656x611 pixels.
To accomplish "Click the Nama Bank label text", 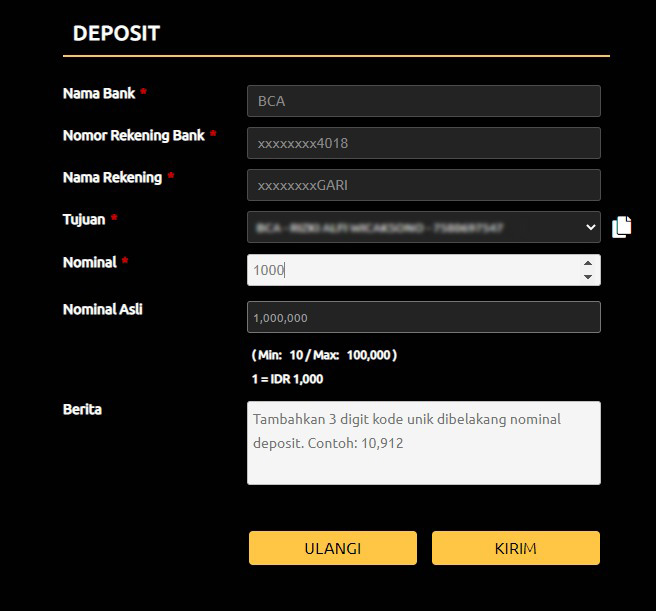I will pos(99,93).
